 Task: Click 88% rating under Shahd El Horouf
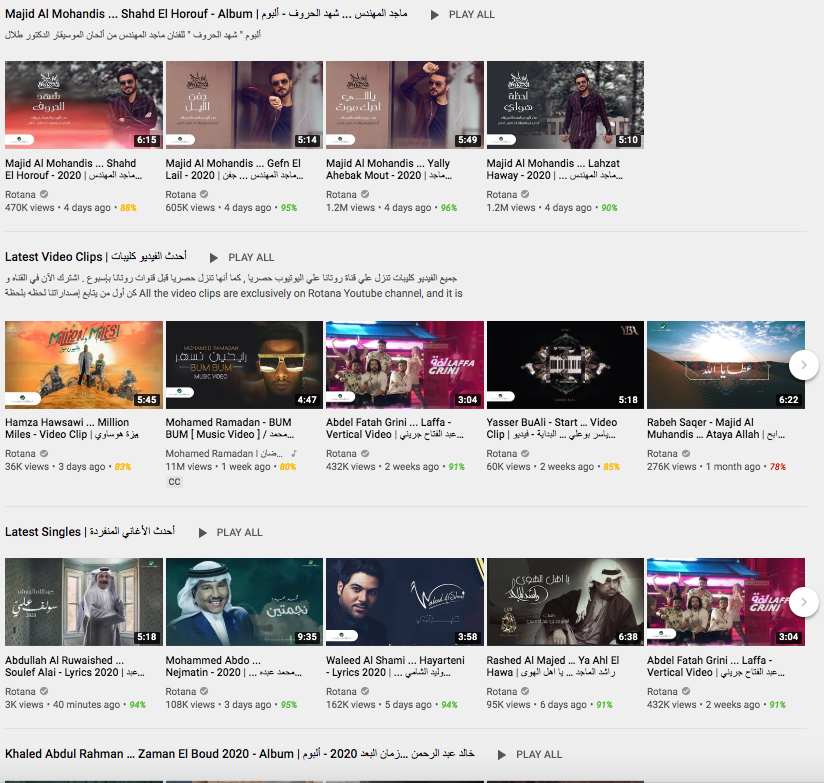coord(128,208)
